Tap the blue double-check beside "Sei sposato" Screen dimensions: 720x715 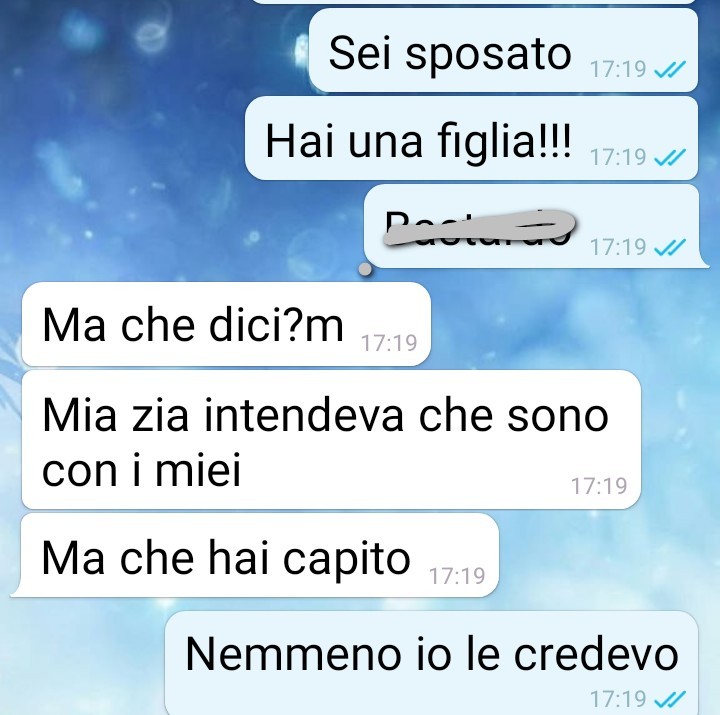click(x=669, y=69)
